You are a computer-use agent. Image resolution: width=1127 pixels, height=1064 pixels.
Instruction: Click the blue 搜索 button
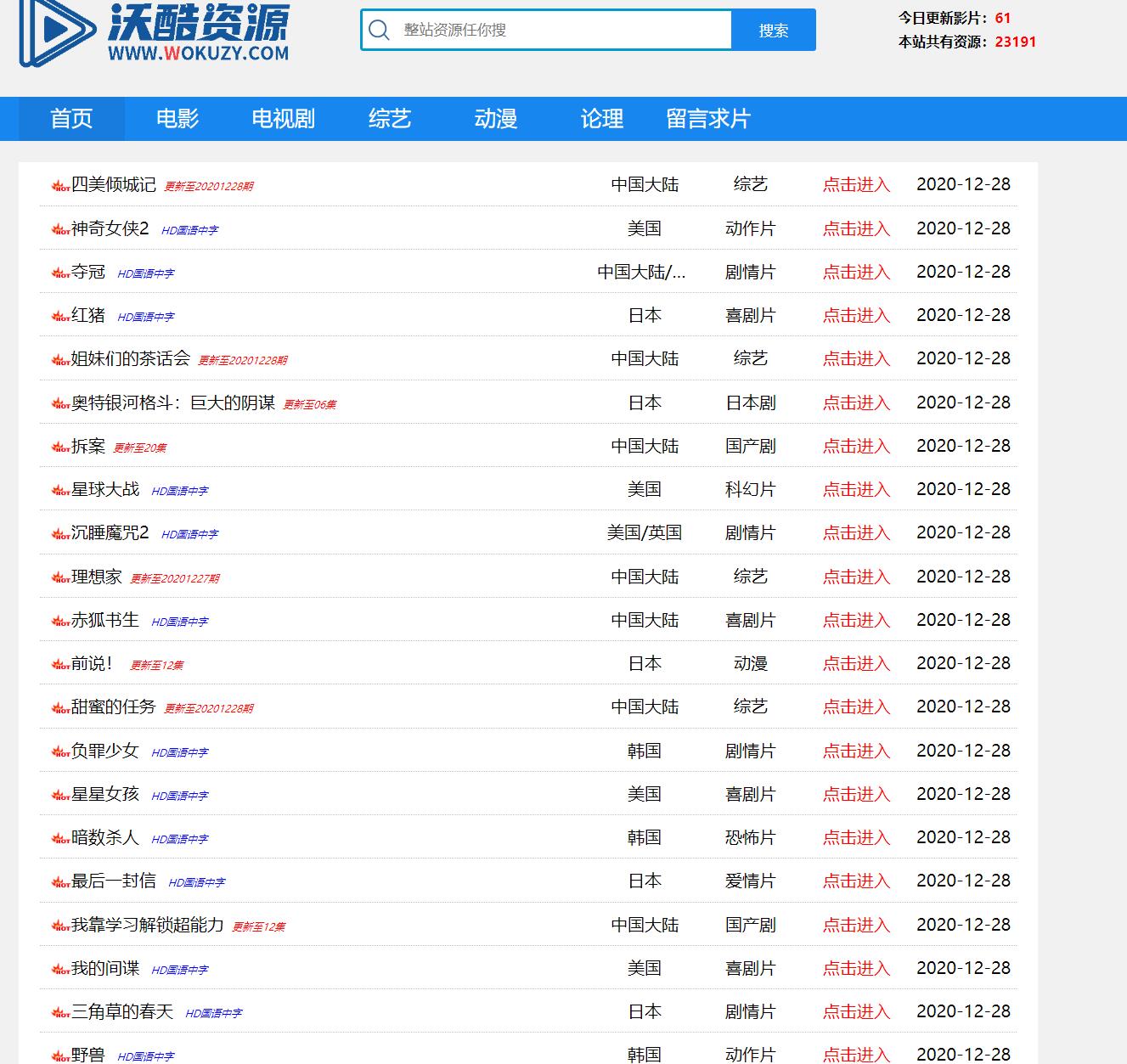point(774,31)
